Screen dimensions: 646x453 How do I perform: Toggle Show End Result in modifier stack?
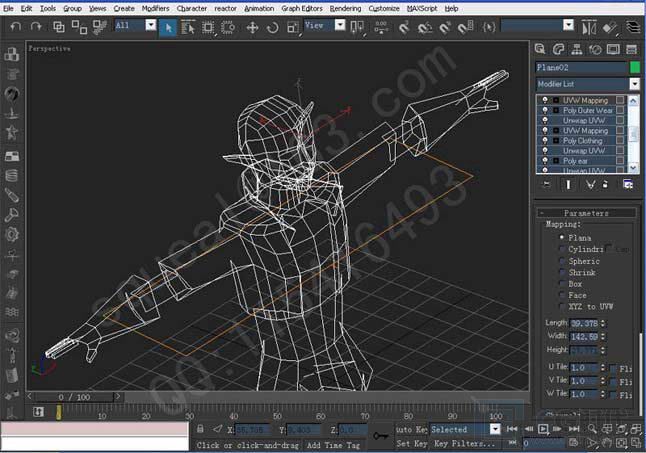coord(569,184)
